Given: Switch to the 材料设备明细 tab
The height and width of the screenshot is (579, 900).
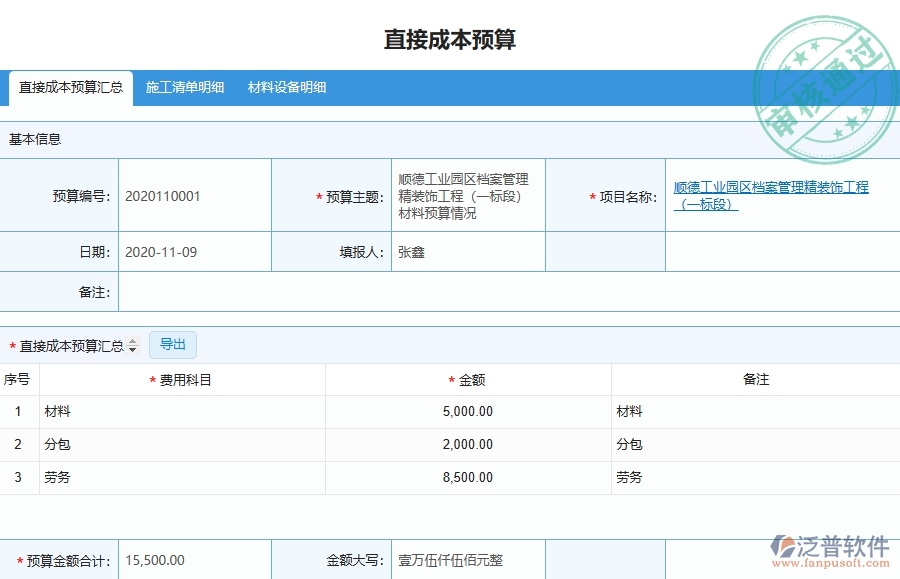Looking at the screenshot, I should (287, 87).
